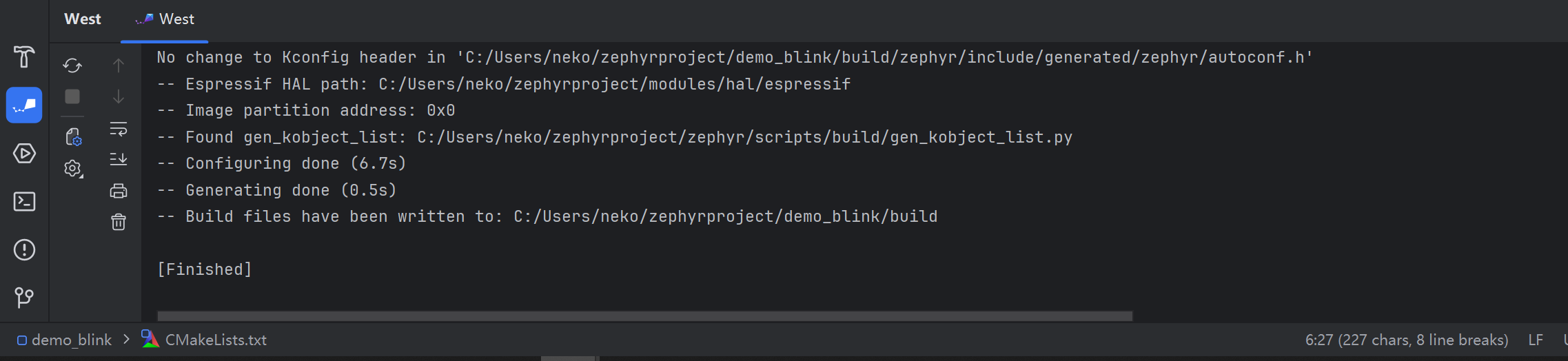Image resolution: width=1568 pixels, height=361 pixels.
Task: Open the Build hammer tool window
Action: 24,56
